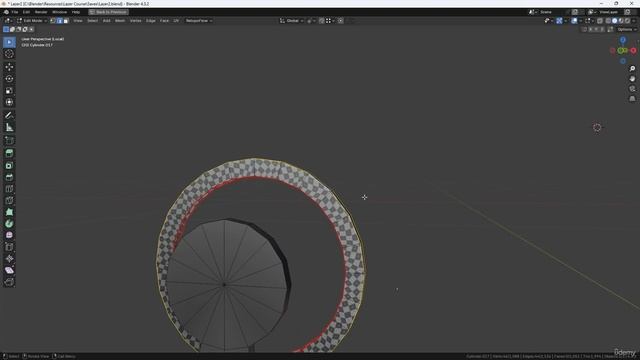Select the Cursor tool

[x=9, y=54]
